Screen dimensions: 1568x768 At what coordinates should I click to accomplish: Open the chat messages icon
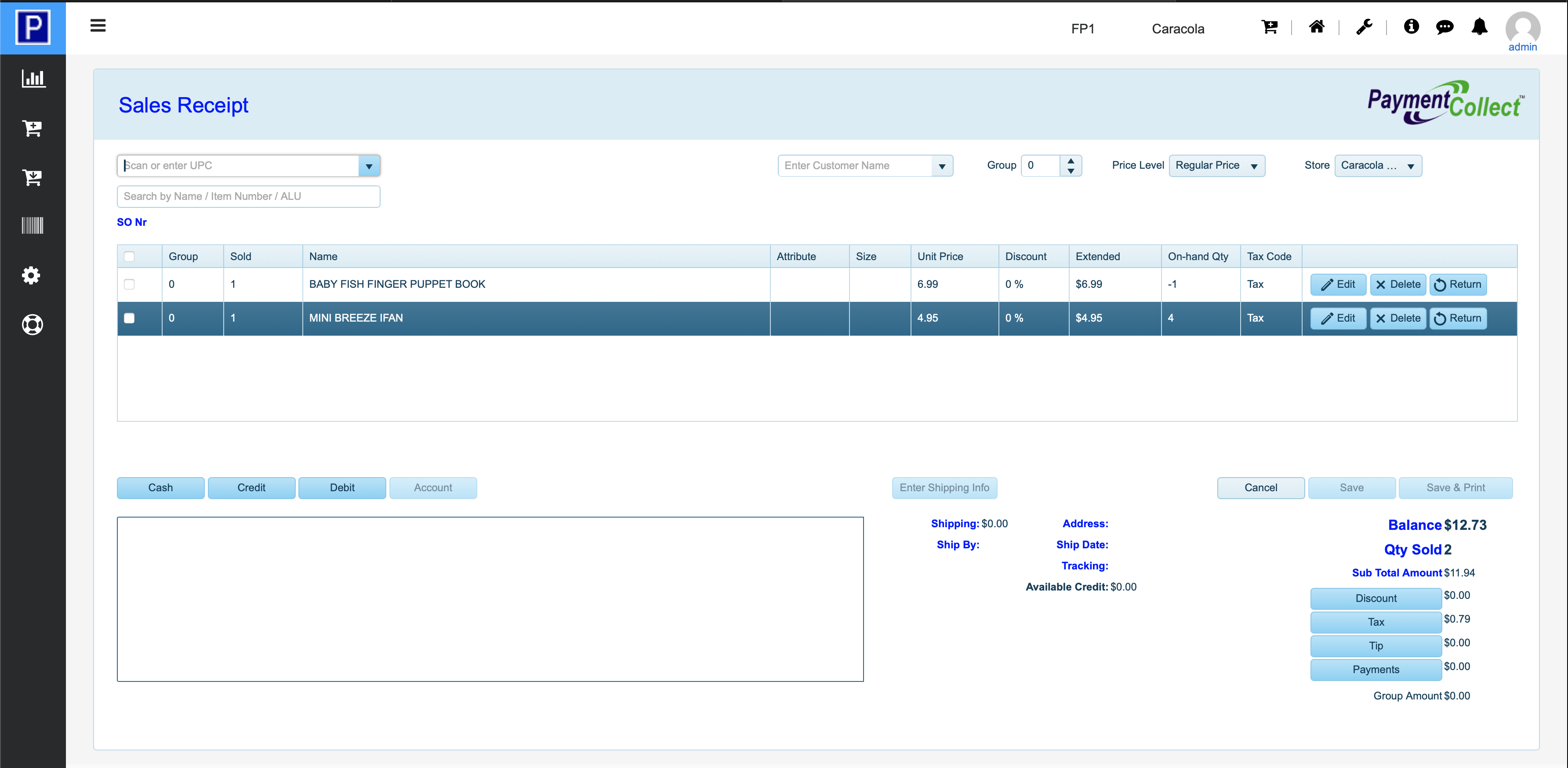pyautogui.click(x=1445, y=27)
